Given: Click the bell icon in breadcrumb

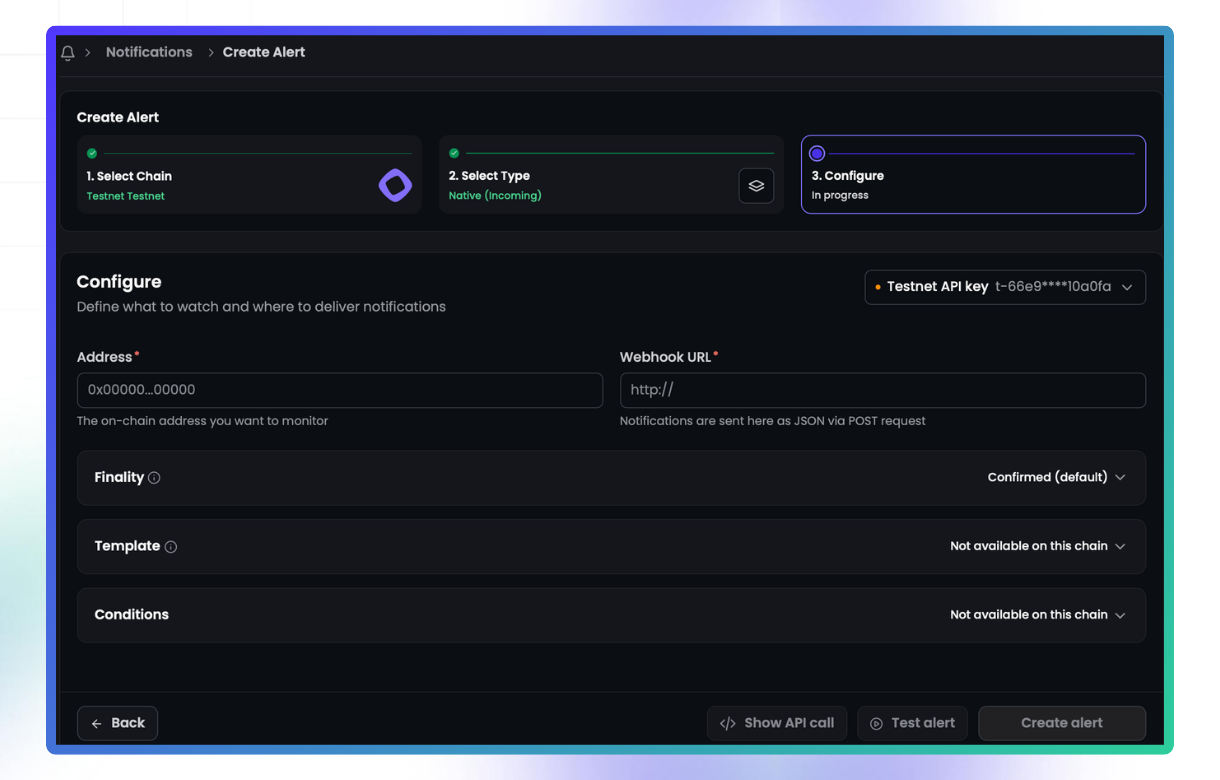Looking at the screenshot, I should pyautogui.click(x=68, y=53).
